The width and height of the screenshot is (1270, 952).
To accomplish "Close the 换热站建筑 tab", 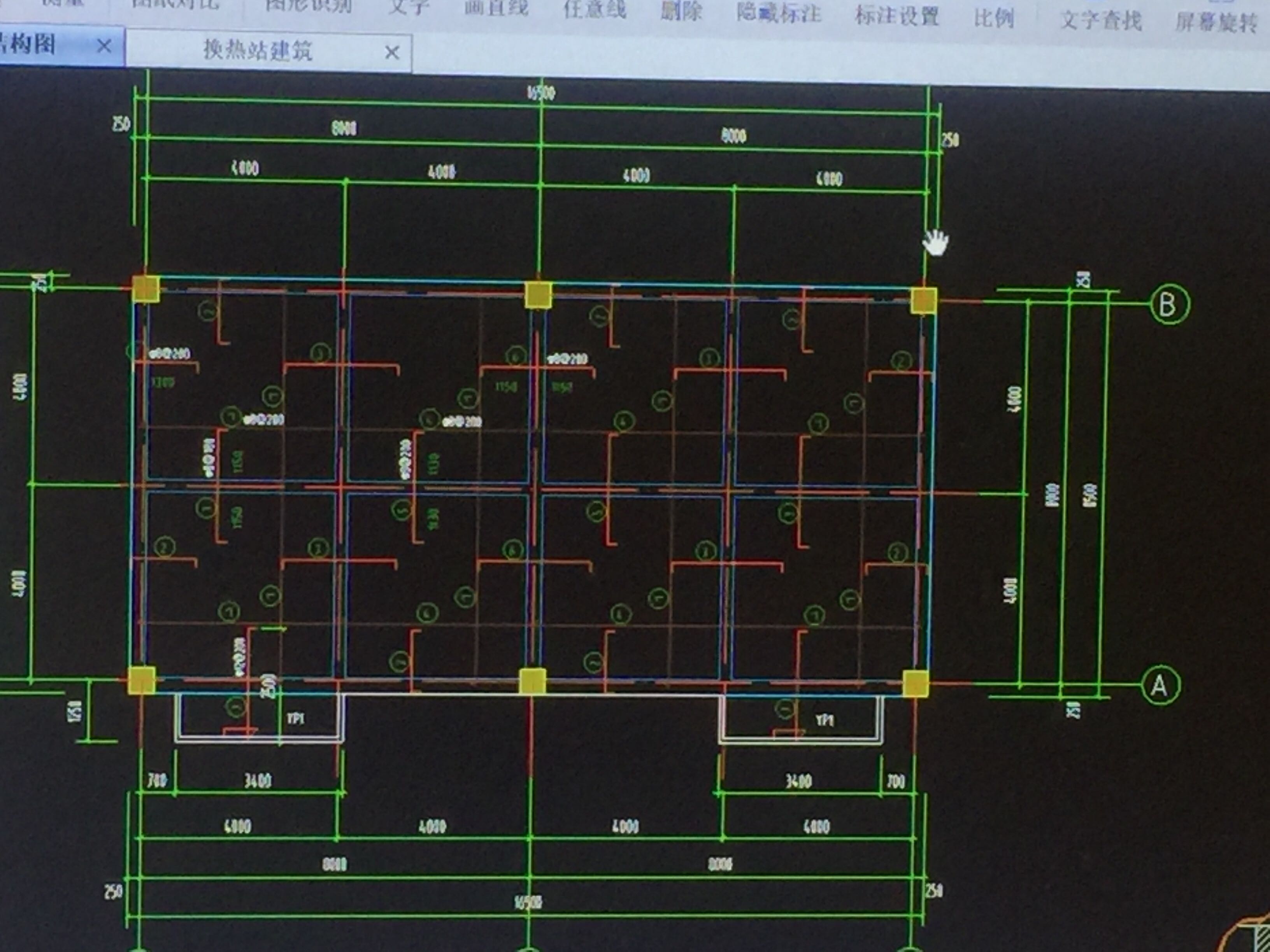I will (x=391, y=53).
